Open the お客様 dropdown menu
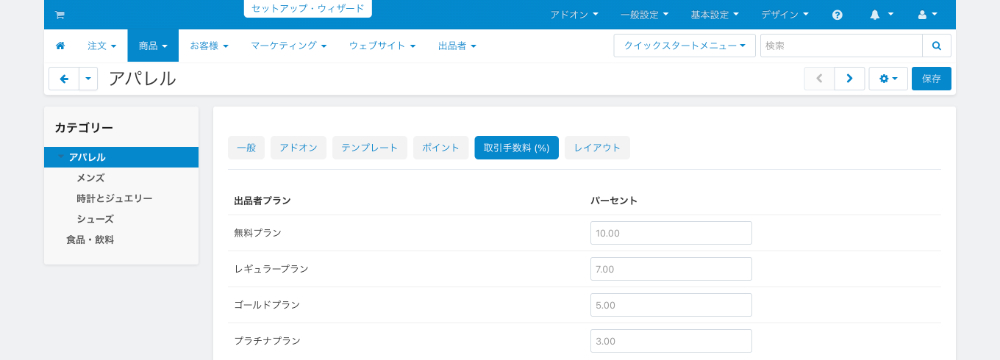1000x360 pixels. (x=209, y=46)
